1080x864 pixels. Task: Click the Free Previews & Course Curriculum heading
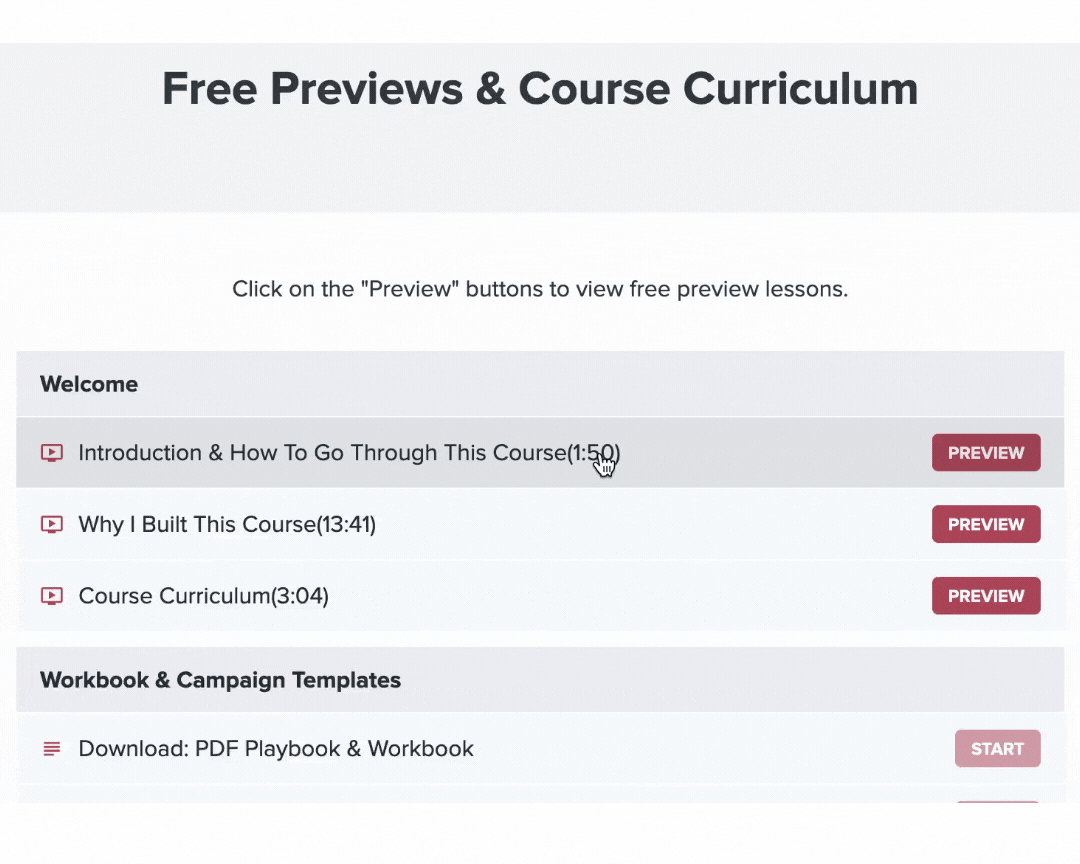pos(540,89)
